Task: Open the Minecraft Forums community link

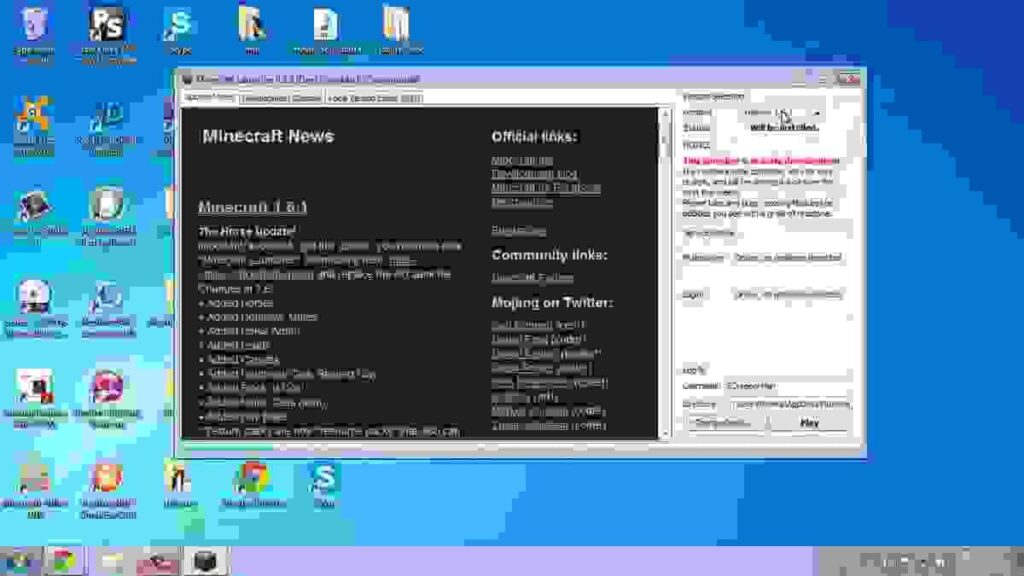Action: [532, 278]
